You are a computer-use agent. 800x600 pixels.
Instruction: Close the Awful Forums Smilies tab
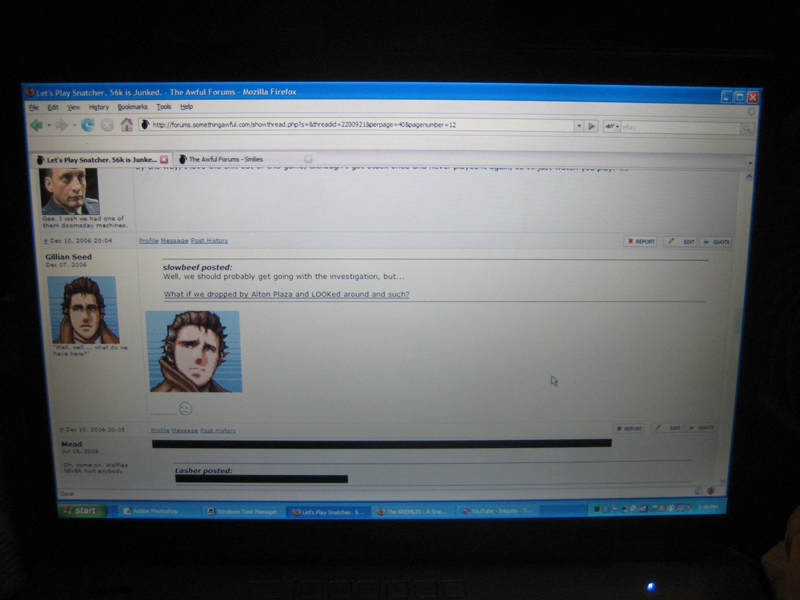[x=308, y=159]
